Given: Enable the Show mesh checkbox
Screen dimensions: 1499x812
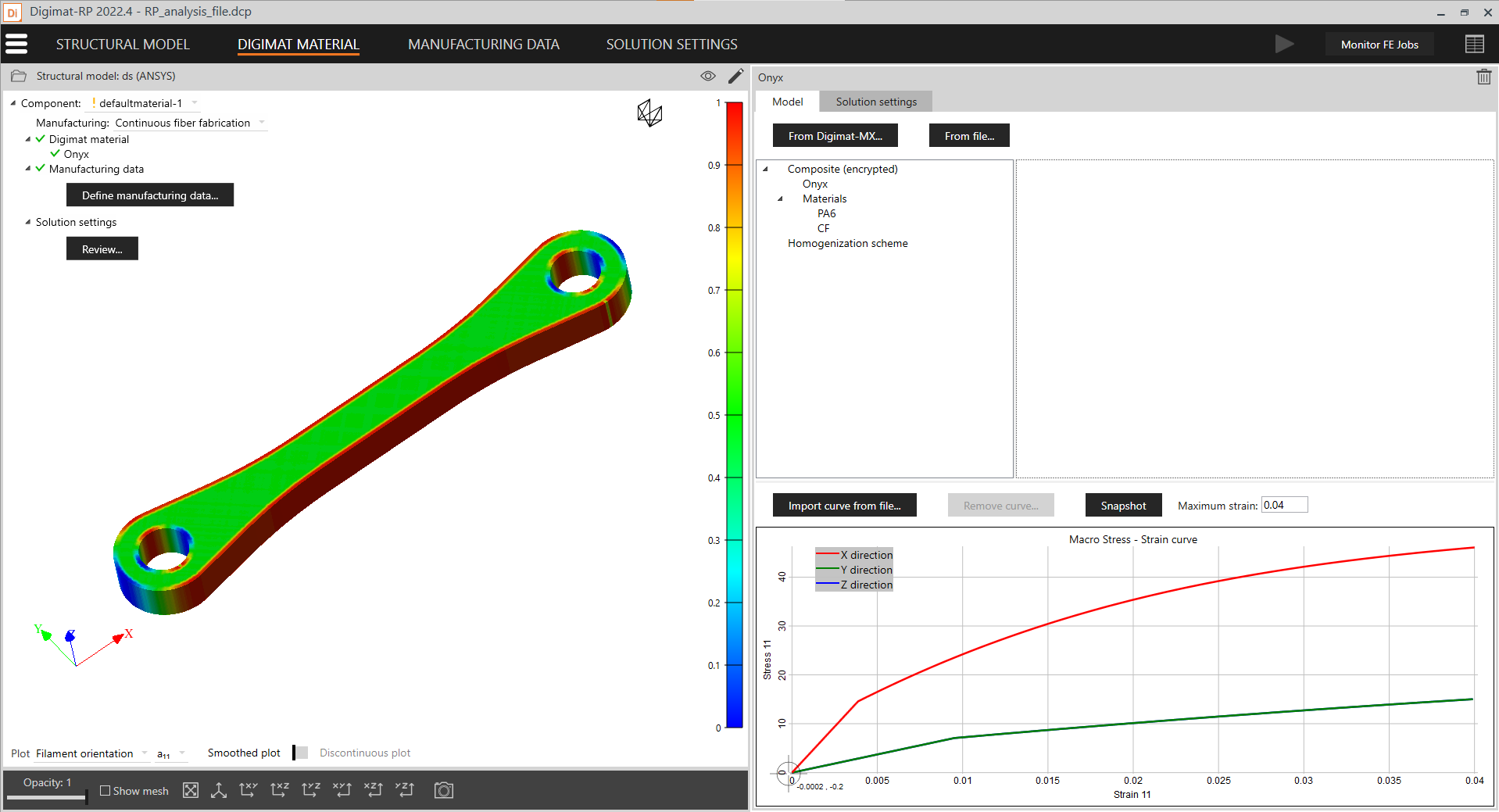Looking at the screenshot, I should (106, 791).
